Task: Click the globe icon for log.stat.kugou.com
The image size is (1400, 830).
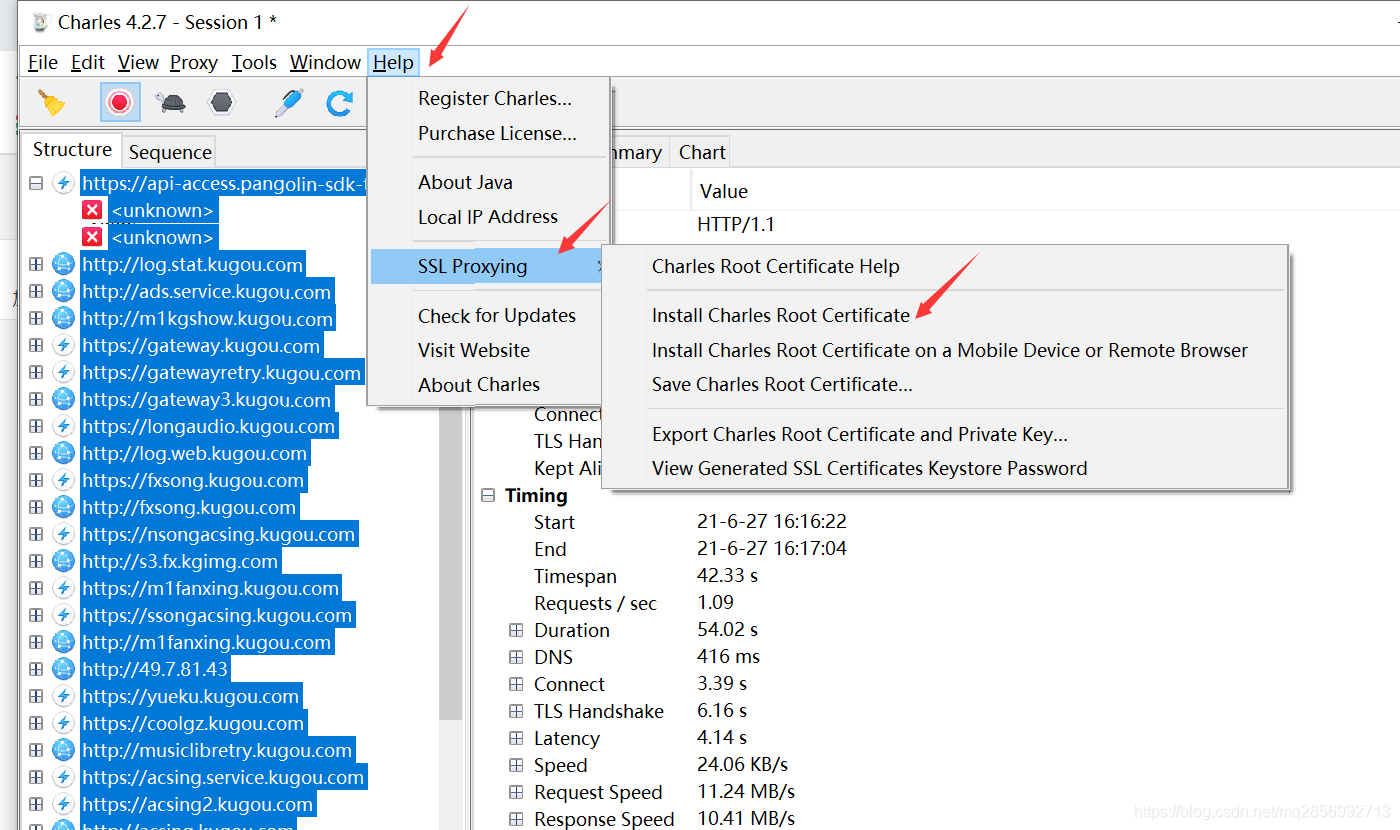Action: tap(63, 264)
